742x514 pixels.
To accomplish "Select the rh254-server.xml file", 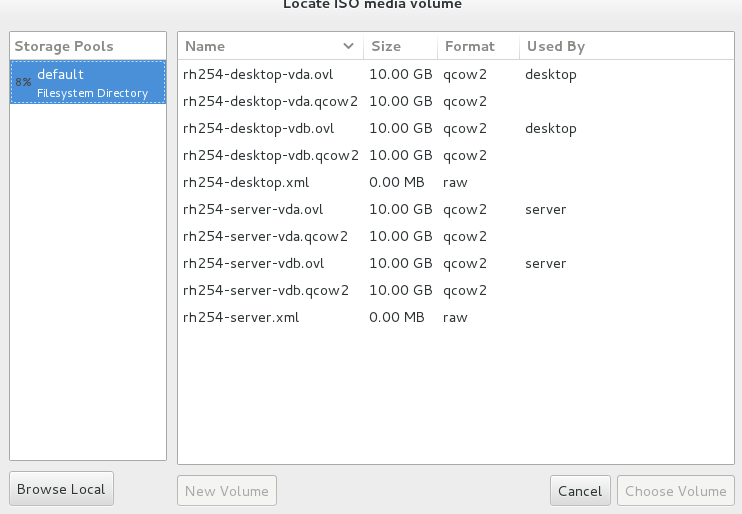I will click(456, 317).
